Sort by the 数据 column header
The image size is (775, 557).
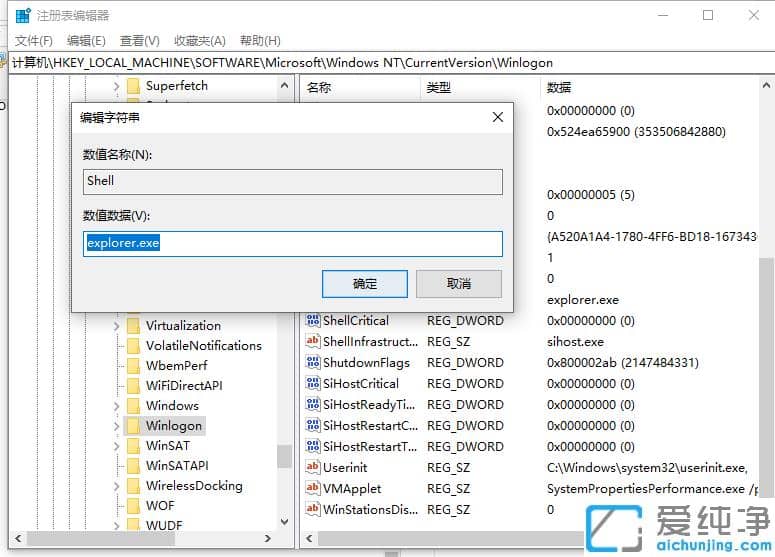point(649,88)
